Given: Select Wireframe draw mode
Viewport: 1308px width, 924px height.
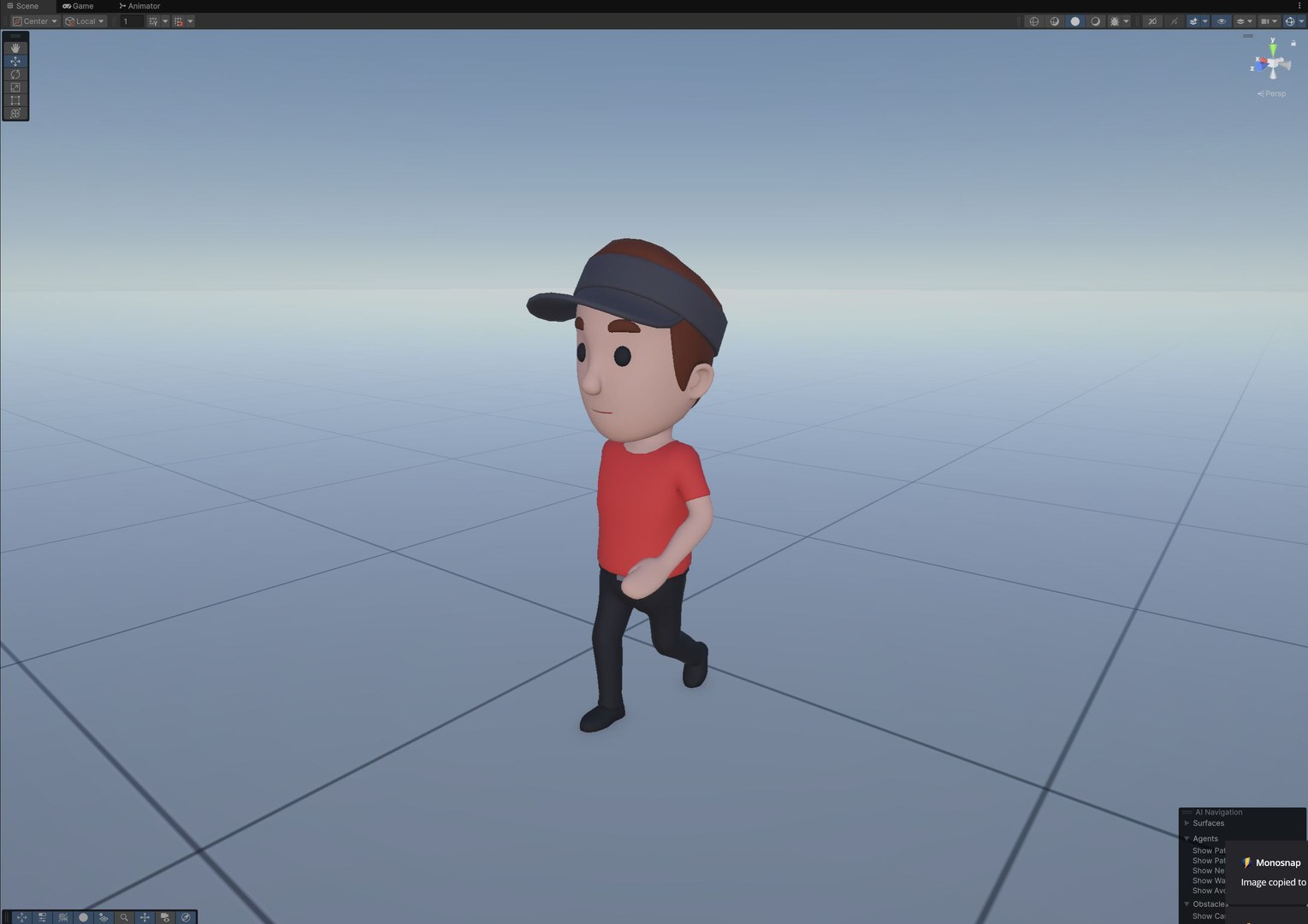Looking at the screenshot, I should click(1034, 21).
